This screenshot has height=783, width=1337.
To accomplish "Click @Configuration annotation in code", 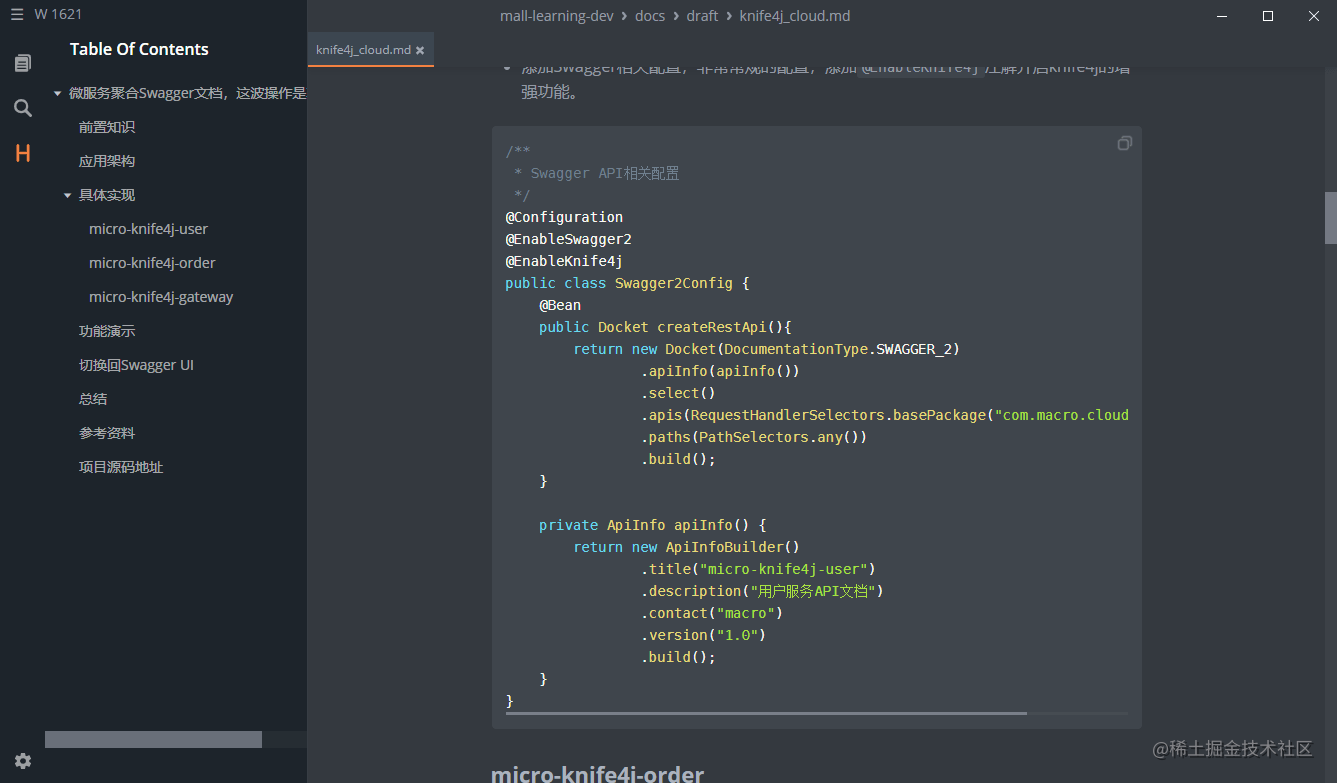I will (x=564, y=217).
